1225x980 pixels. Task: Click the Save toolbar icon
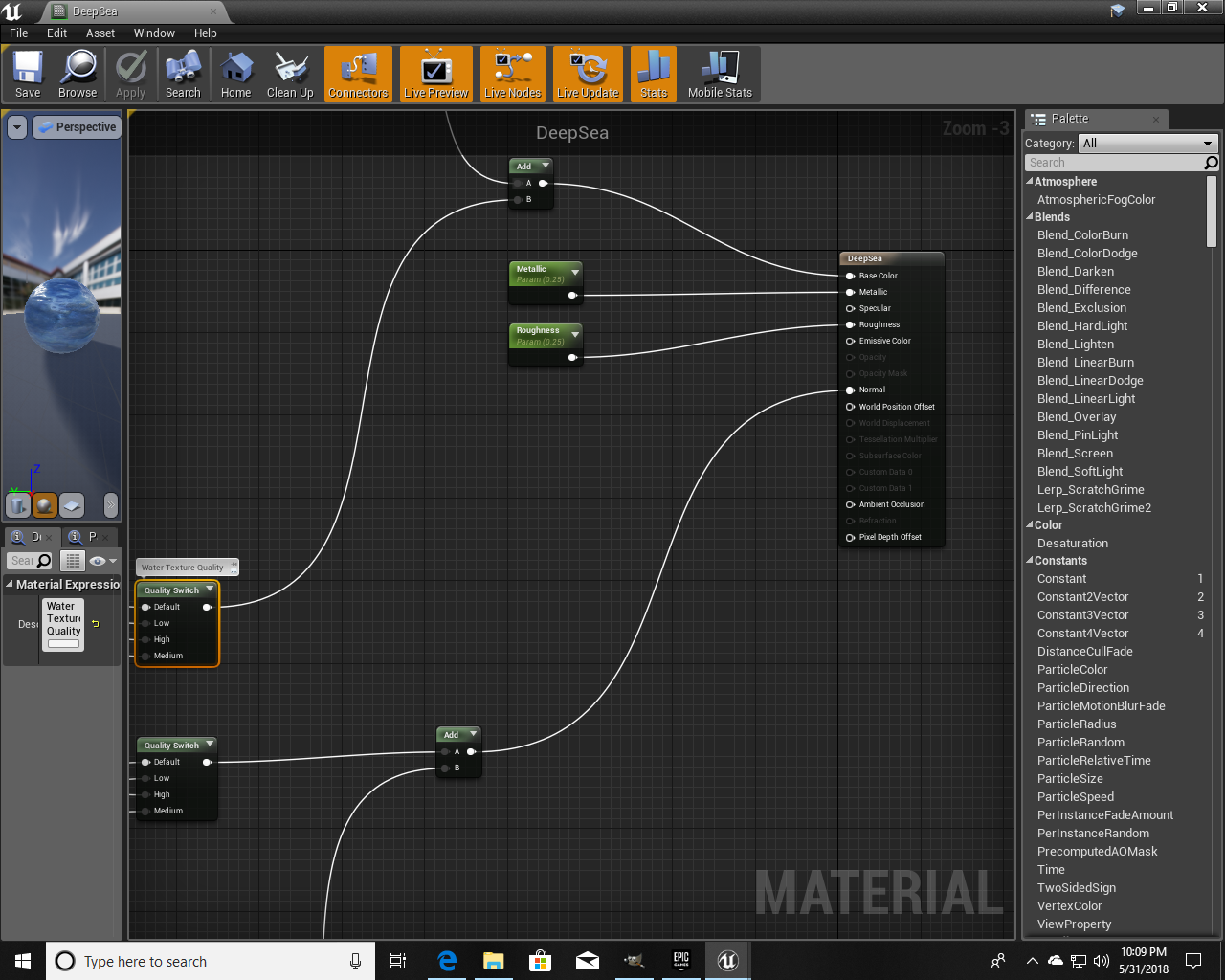click(28, 74)
